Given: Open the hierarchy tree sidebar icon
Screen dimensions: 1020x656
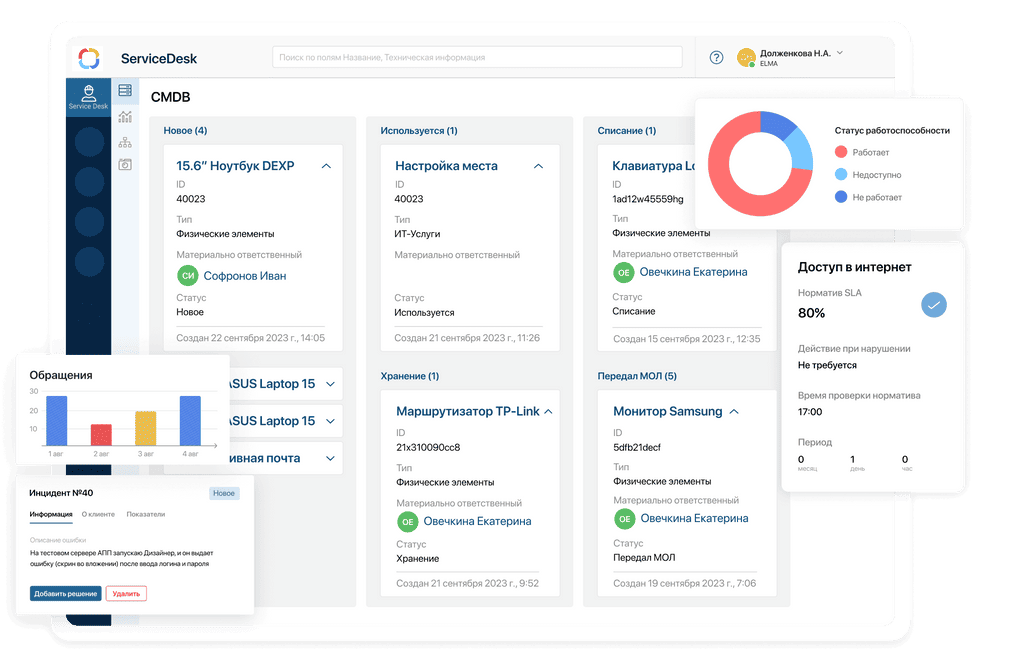Looking at the screenshot, I should 125,142.
